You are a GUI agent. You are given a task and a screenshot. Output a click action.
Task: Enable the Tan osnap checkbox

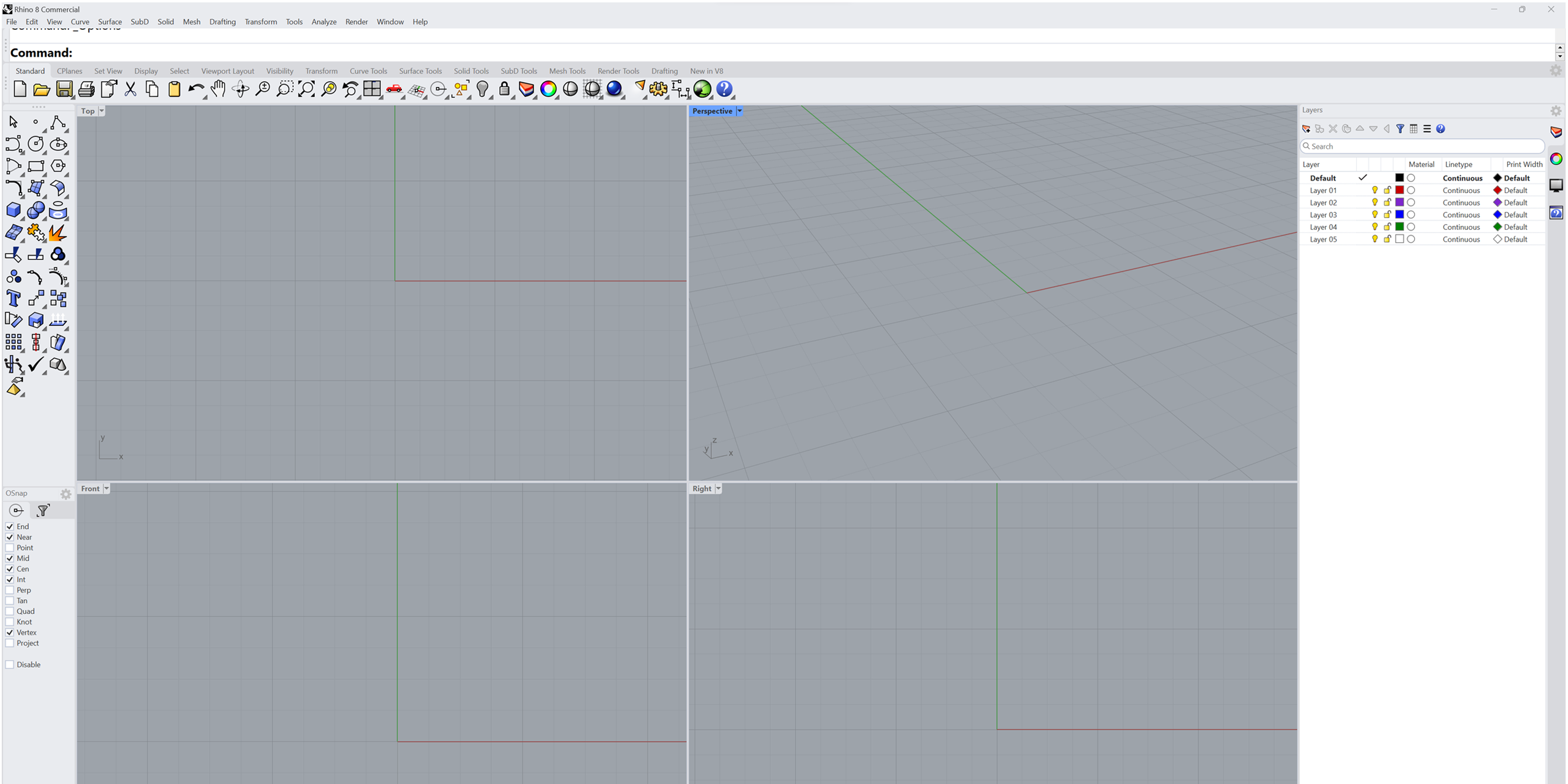(x=10, y=601)
